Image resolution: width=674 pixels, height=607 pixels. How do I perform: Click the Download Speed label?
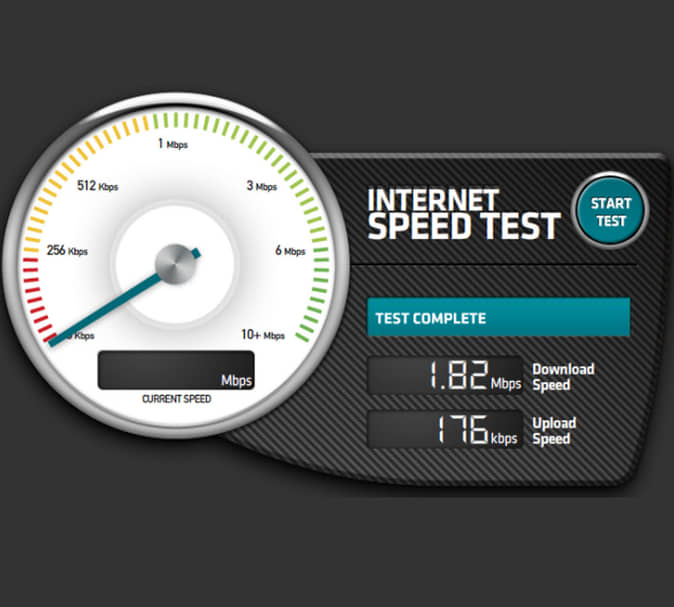(x=563, y=377)
